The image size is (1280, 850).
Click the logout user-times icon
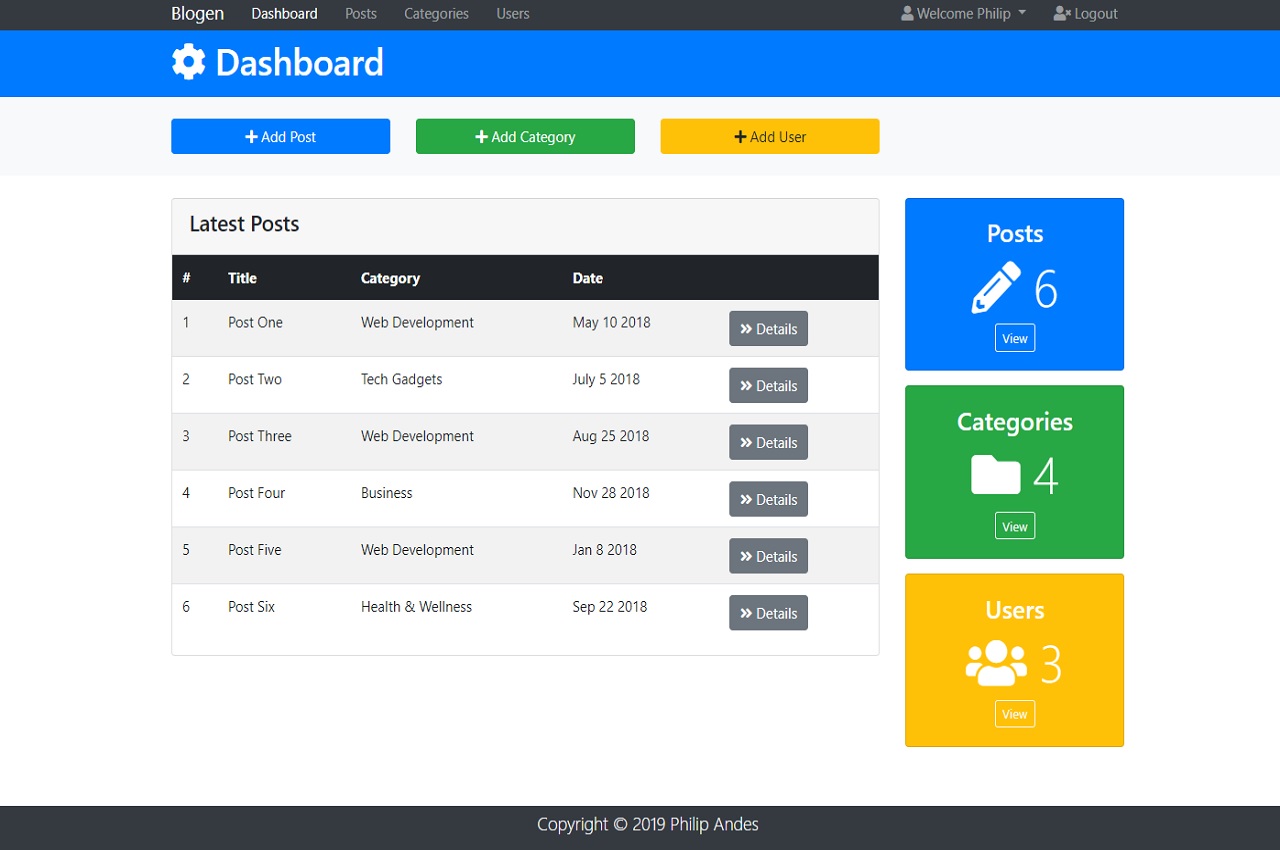(1062, 14)
